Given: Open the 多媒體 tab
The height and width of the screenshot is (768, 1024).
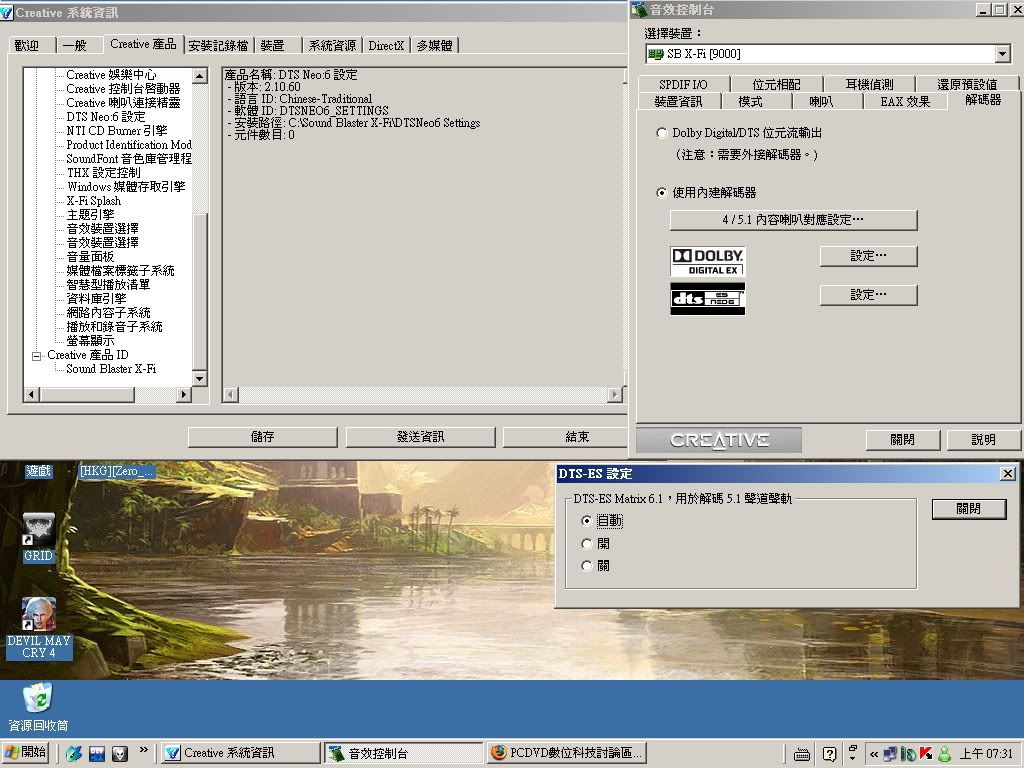Looking at the screenshot, I should 435,46.
